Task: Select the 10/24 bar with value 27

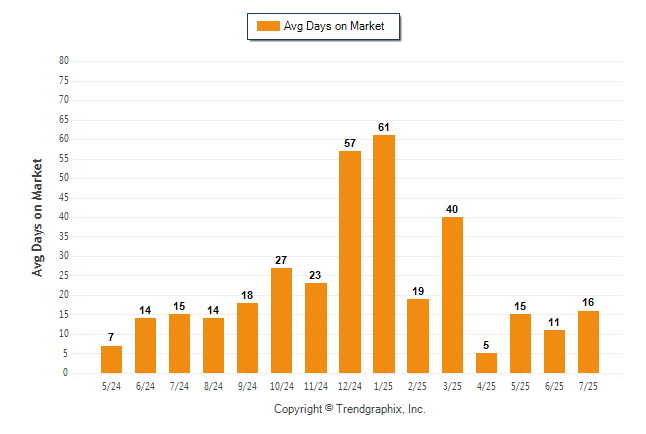Action: tap(281, 320)
